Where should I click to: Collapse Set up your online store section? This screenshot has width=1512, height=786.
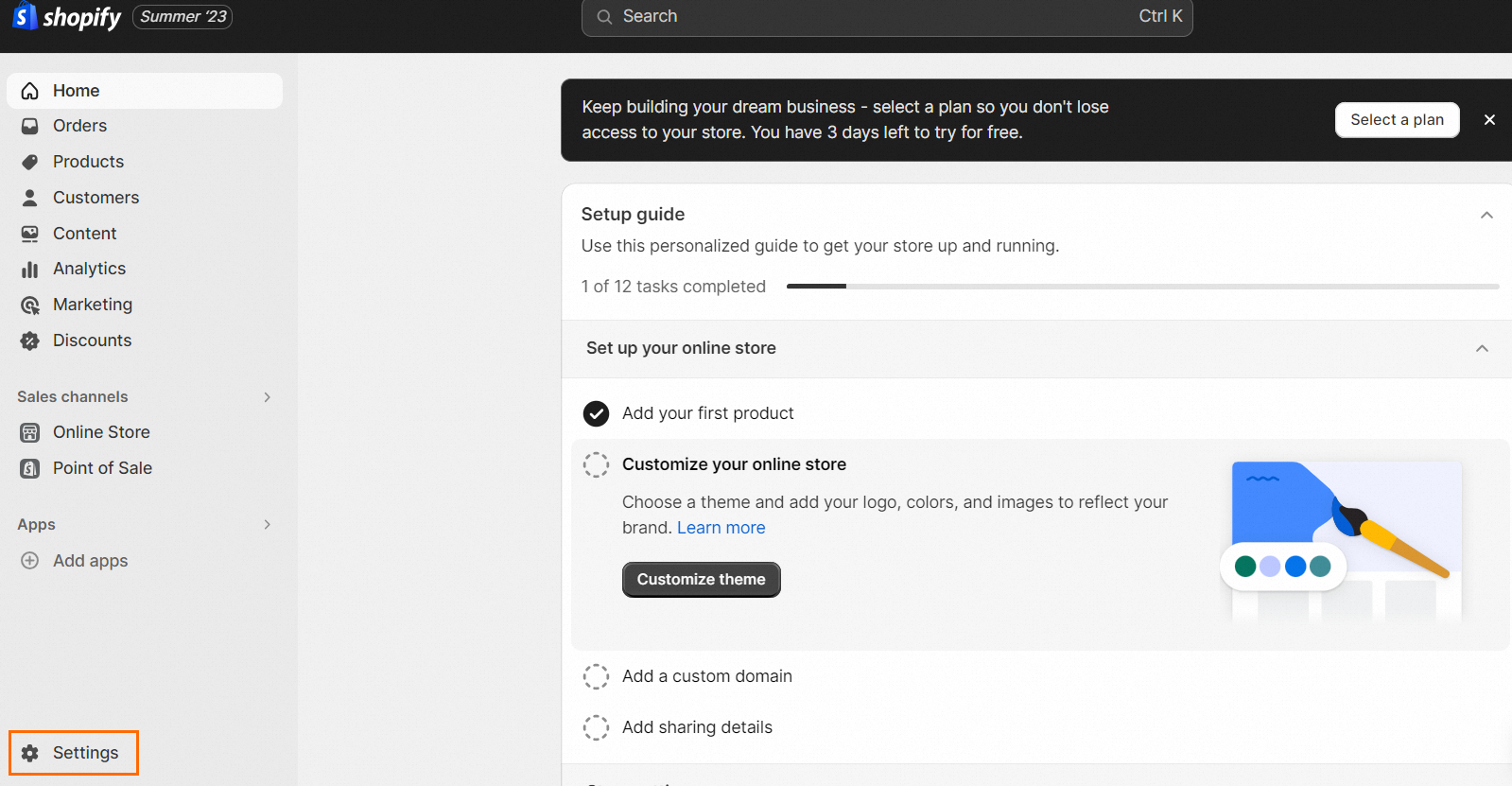1482,348
